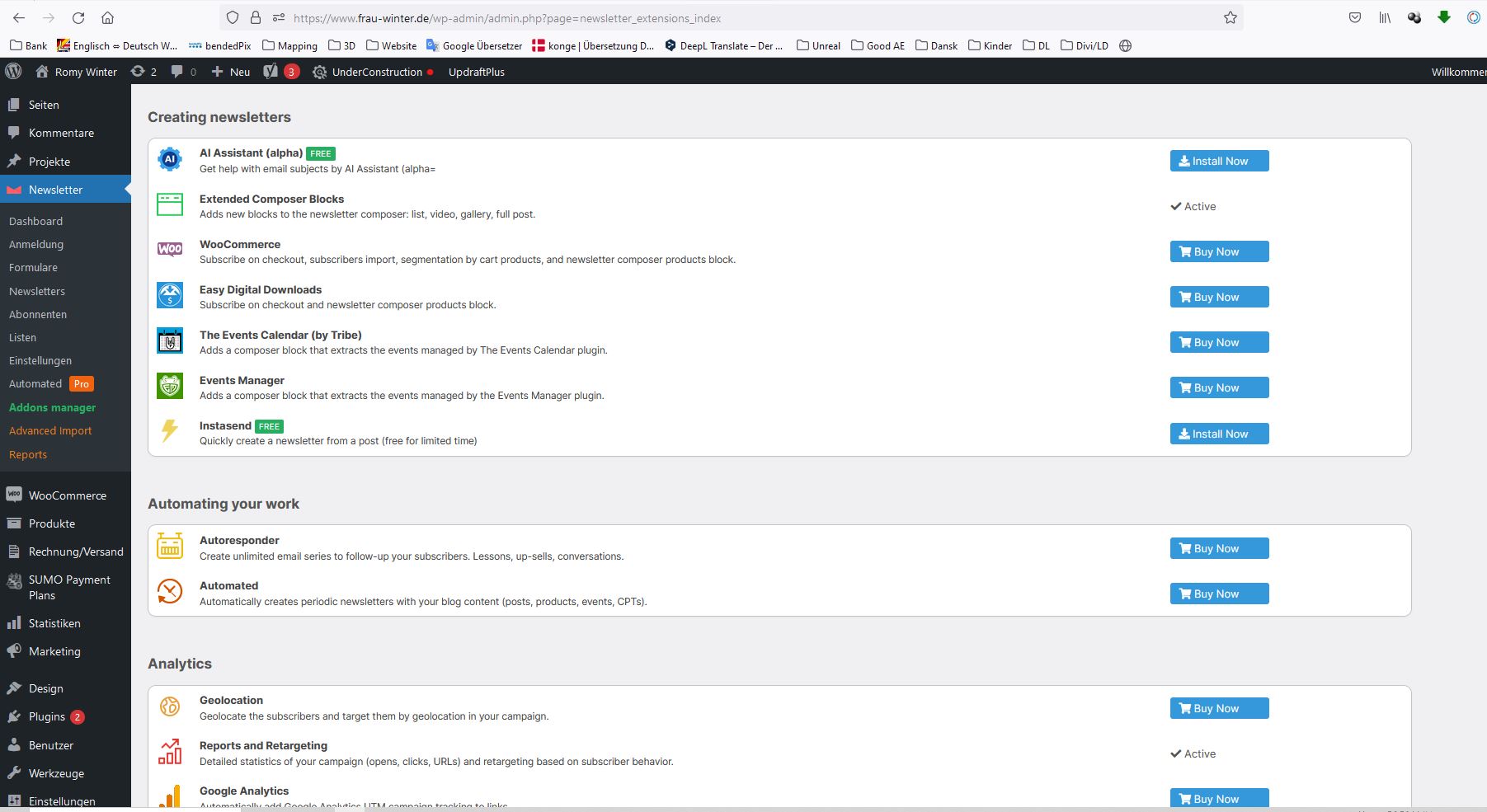Viewport: 1487px width, 812px height.
Task: Go back with browser back arrow
Action: (19, 17)
